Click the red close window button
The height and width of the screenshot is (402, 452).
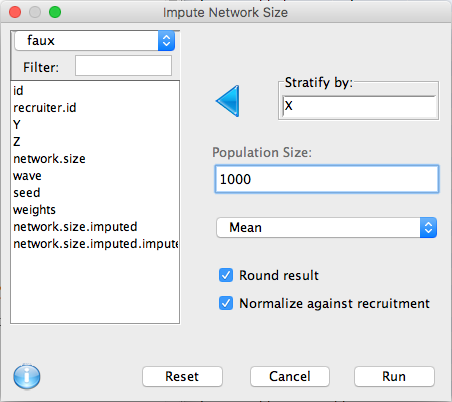15,12
